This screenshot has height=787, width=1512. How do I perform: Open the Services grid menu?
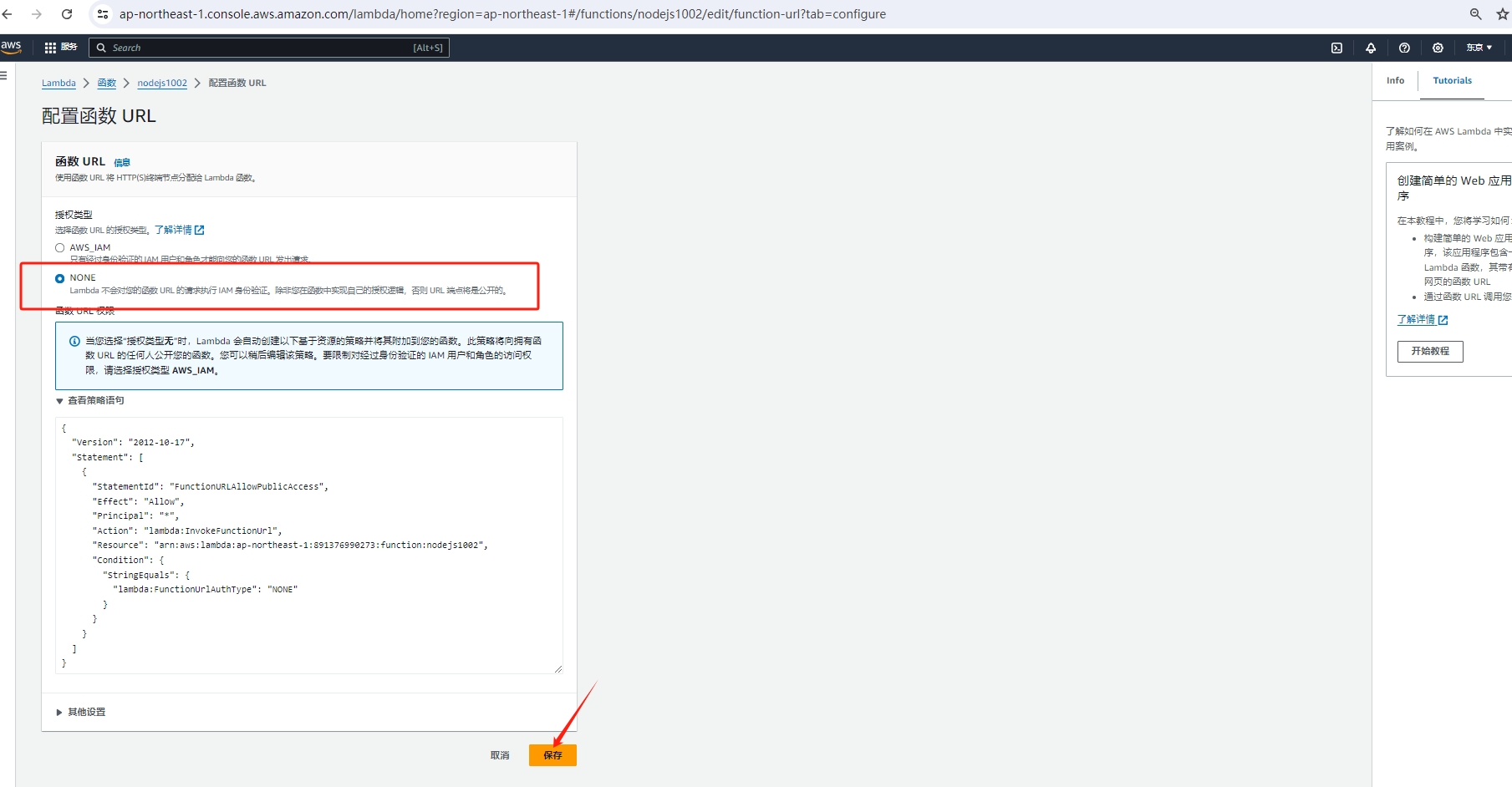[x=60, y=48]
